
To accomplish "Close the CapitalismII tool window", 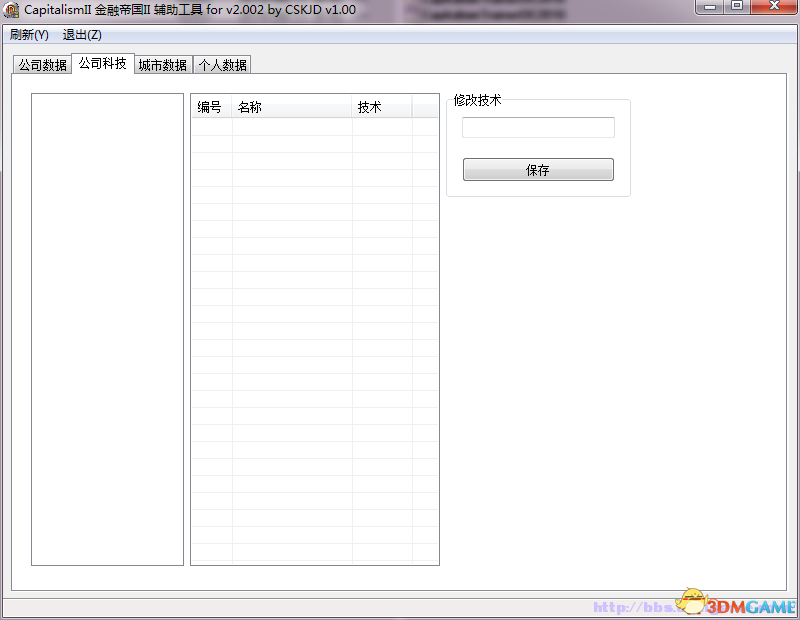I will [773, 7].
